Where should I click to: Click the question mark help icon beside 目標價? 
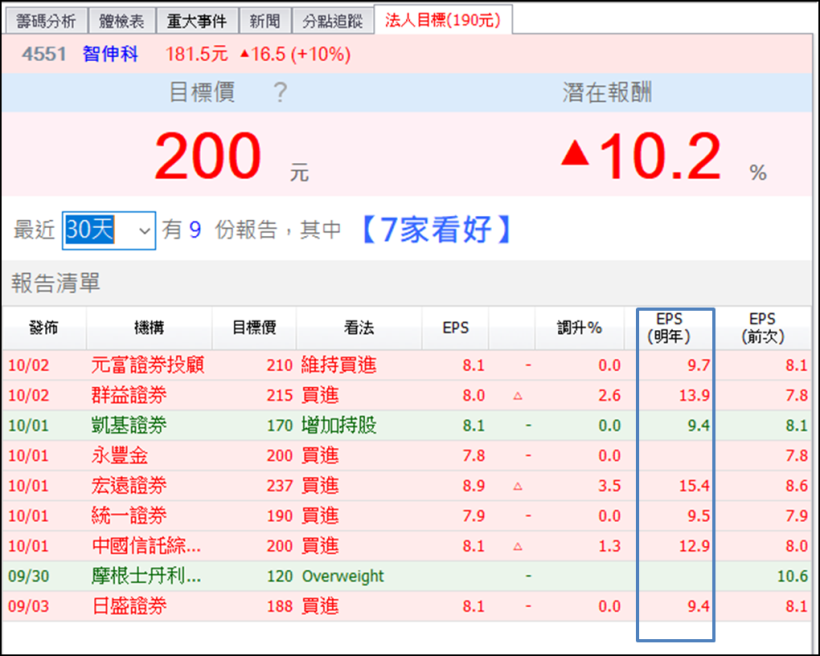click(280, 93)
